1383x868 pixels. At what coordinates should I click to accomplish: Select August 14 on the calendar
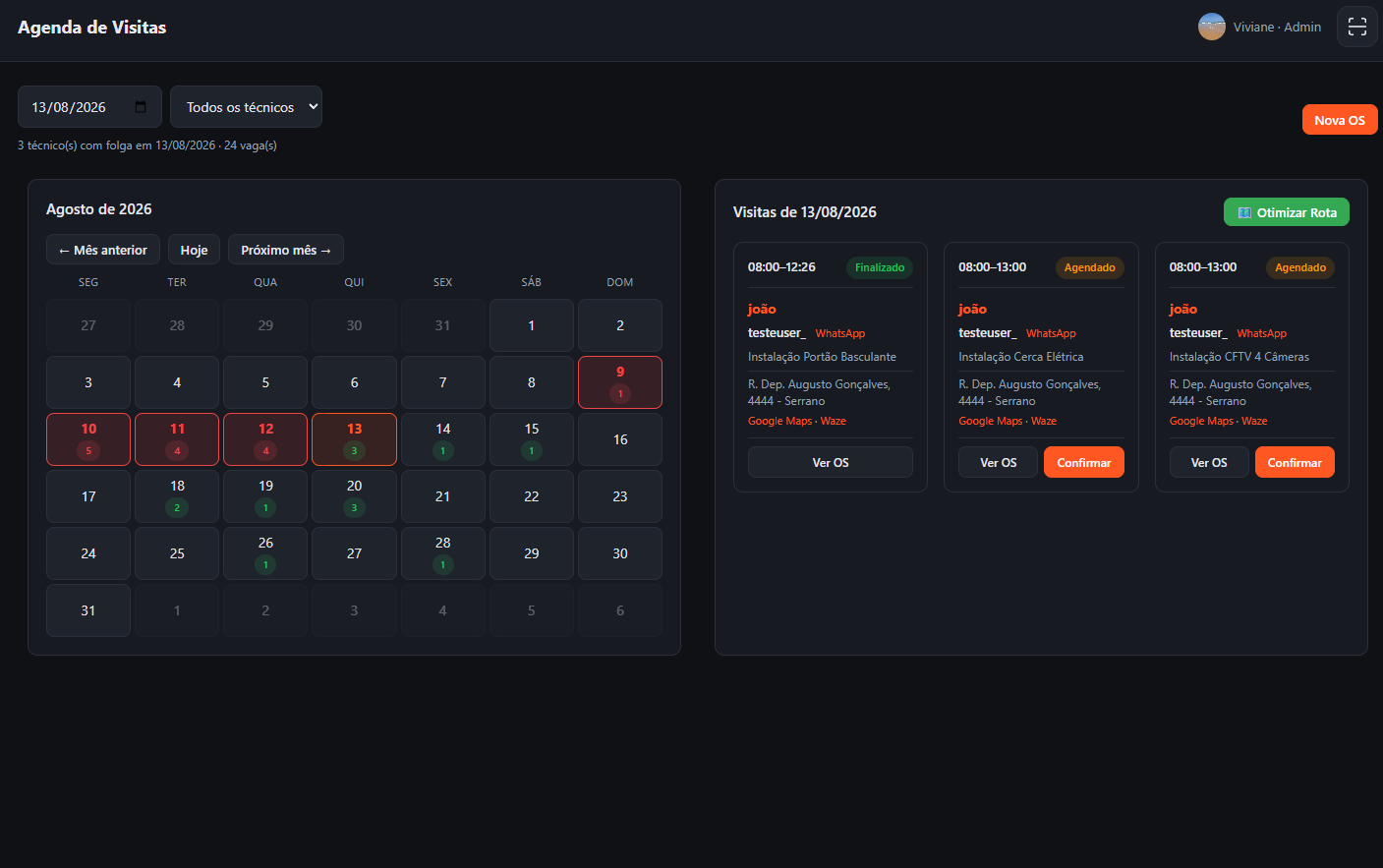coord(443,439)
